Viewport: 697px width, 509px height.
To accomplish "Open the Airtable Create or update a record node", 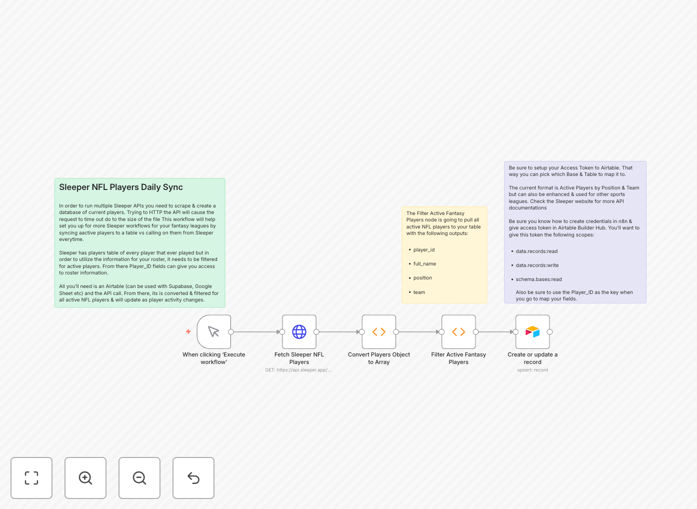I will click(x=533, y=332).
